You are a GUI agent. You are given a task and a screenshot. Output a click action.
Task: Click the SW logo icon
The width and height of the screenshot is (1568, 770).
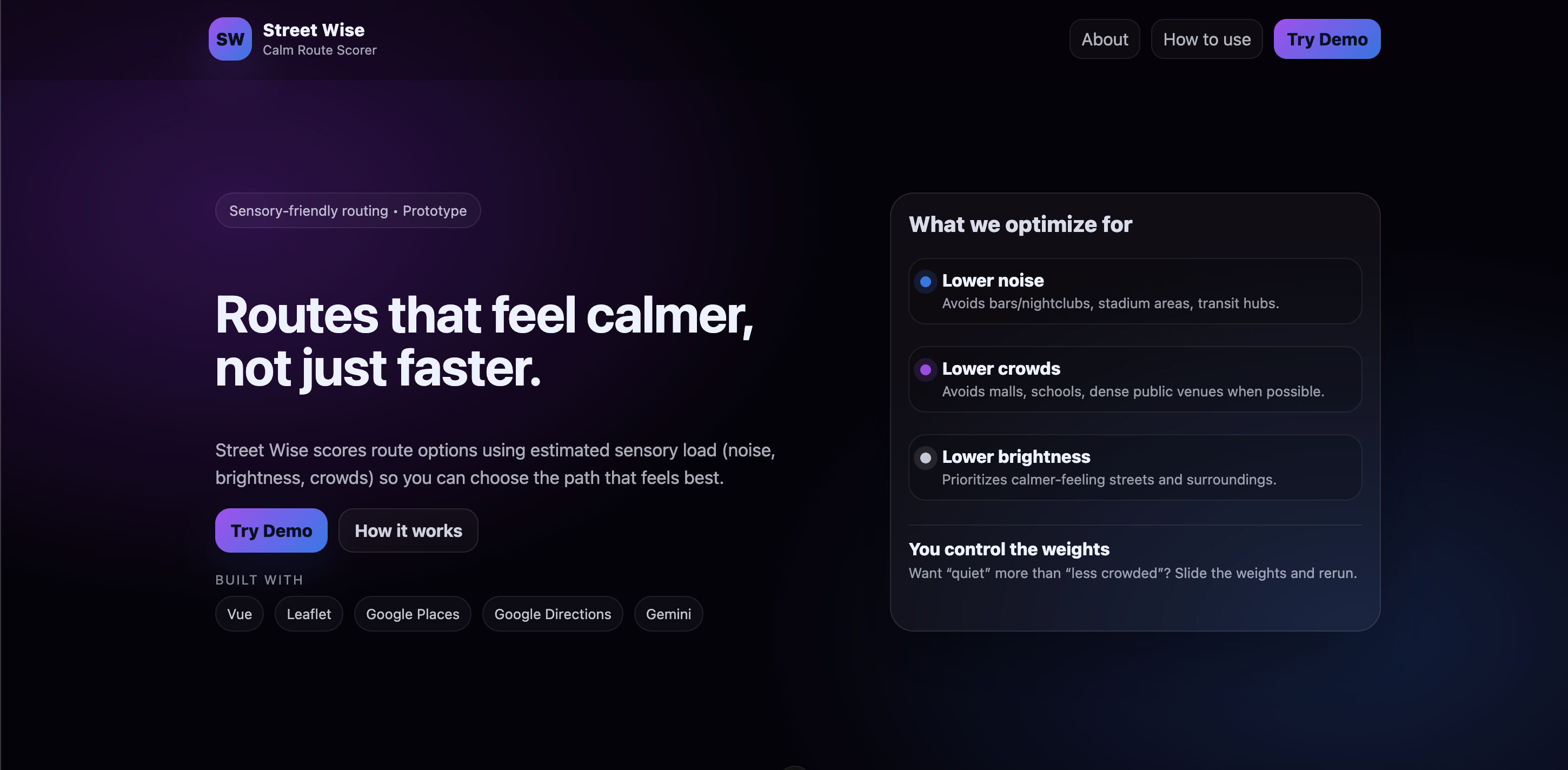229,39
